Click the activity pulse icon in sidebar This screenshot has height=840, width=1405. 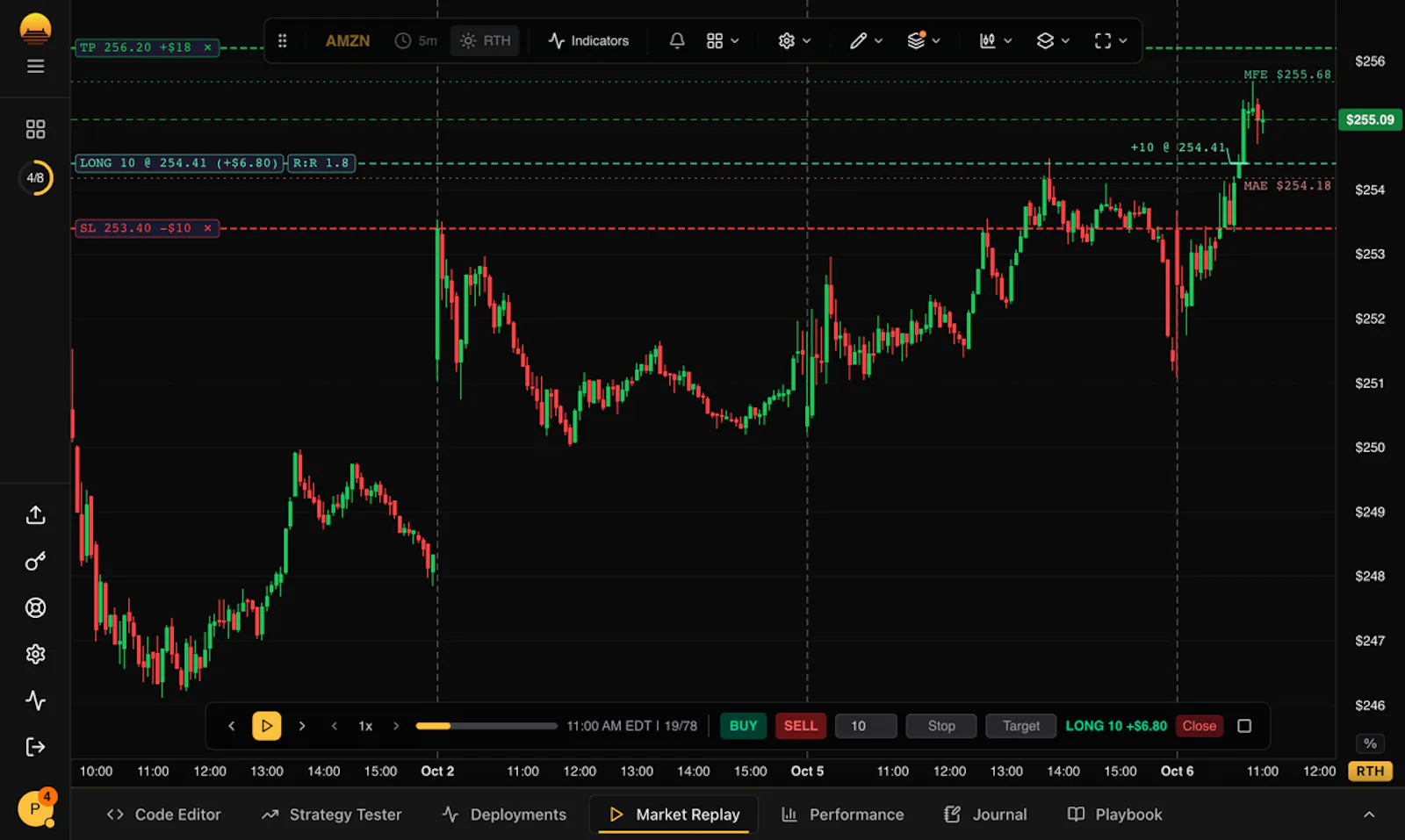35,700
